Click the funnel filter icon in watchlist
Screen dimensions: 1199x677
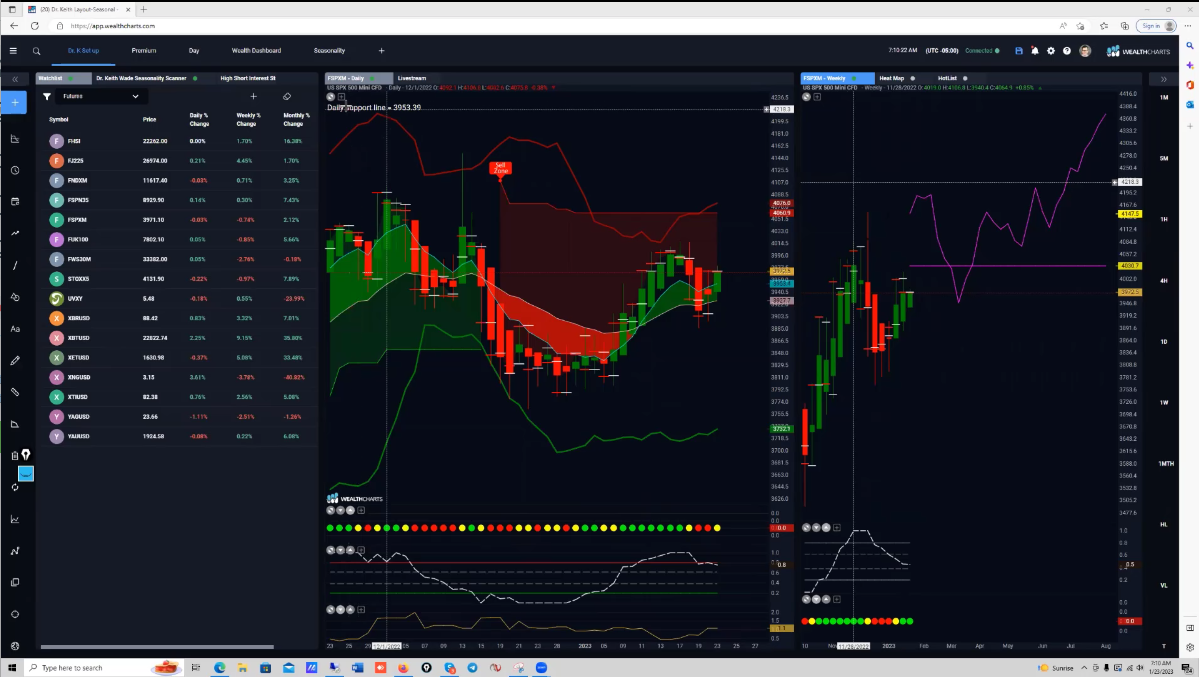[x=47, y=96]
